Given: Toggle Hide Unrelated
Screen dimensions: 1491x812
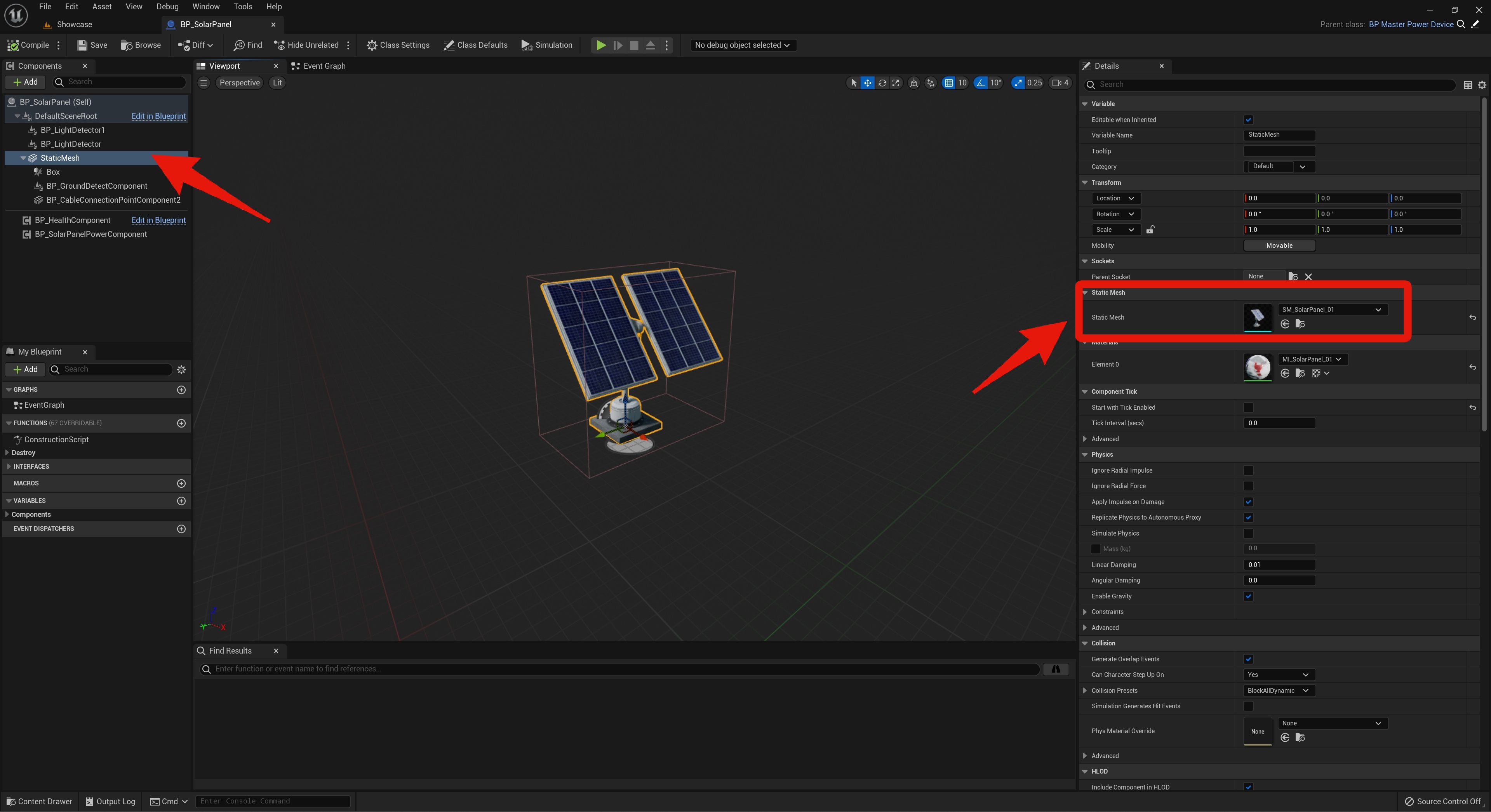Looking at the screenshot, I should click(x=306, y=45).
